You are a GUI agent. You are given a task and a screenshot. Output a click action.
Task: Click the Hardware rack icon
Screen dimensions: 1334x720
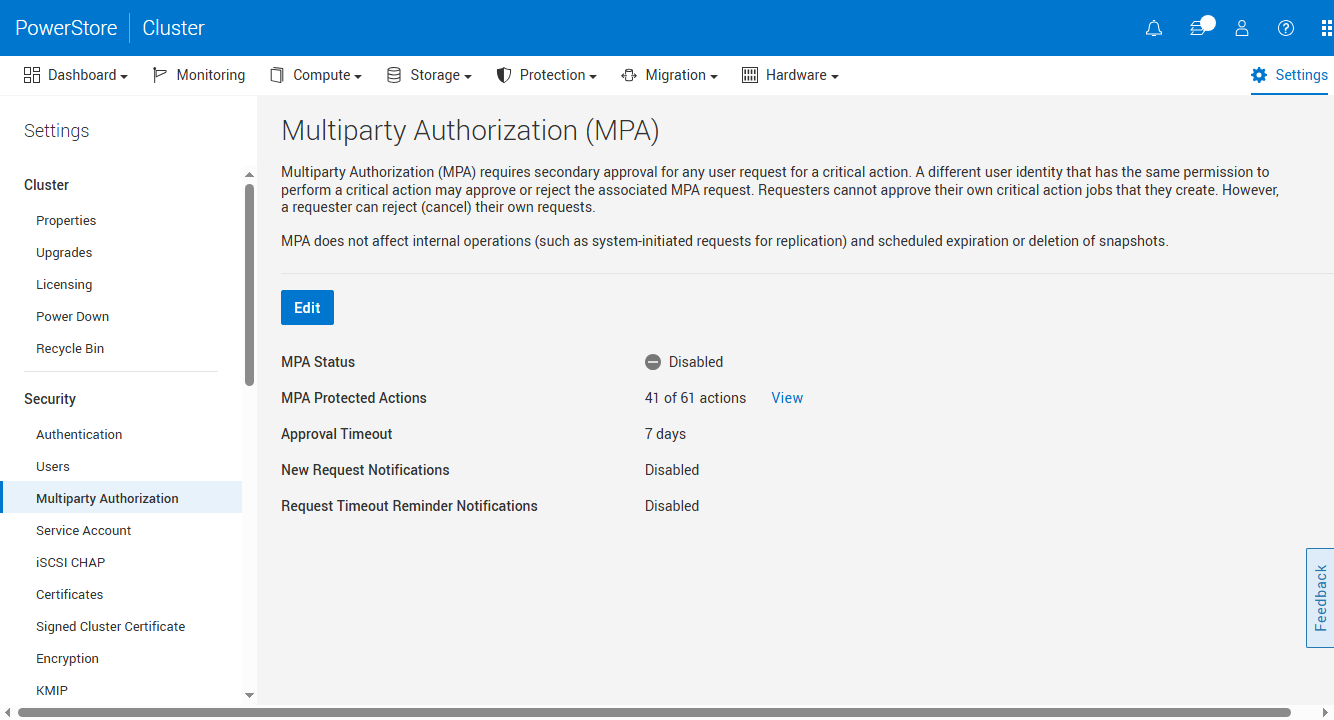coord(750,75)
